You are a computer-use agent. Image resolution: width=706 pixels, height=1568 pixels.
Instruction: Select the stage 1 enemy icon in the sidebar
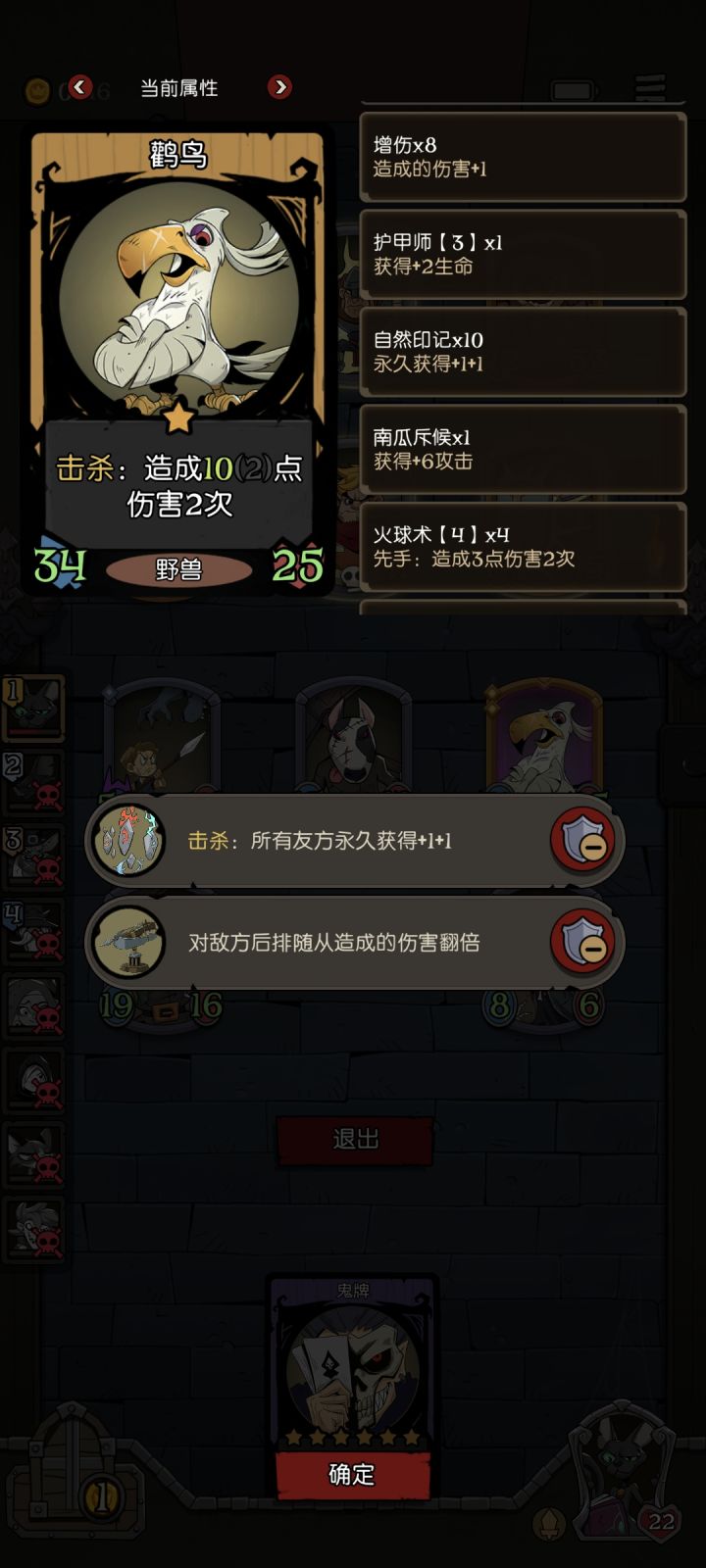34,706
